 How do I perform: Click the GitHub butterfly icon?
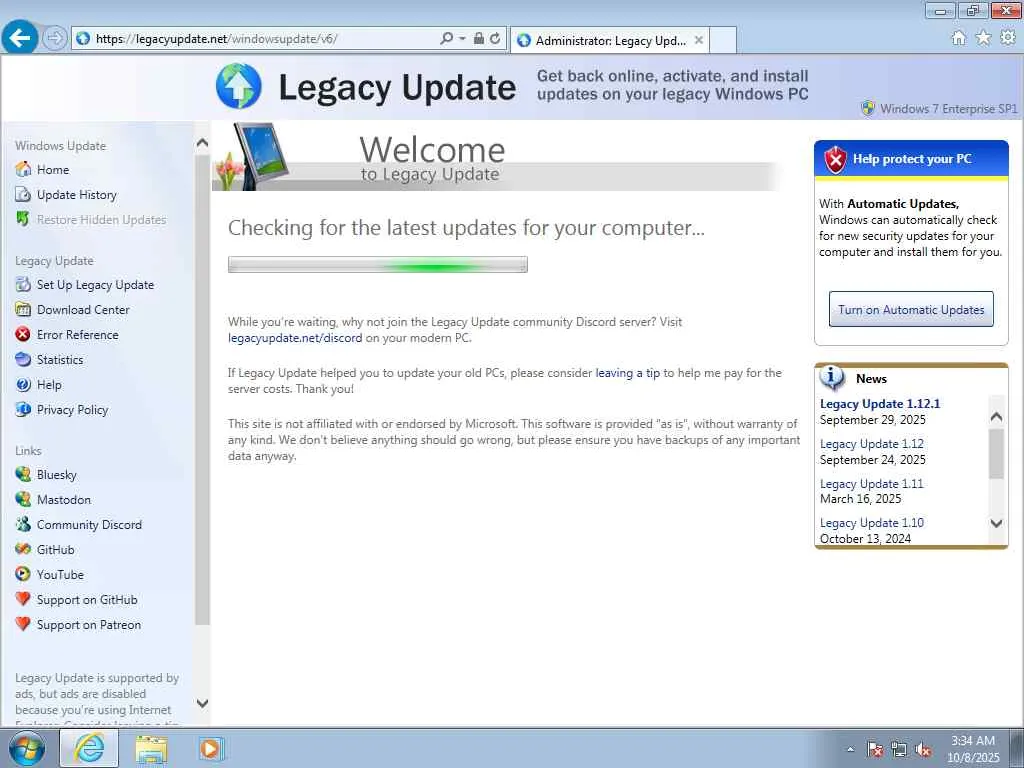[x=23, y=549]
